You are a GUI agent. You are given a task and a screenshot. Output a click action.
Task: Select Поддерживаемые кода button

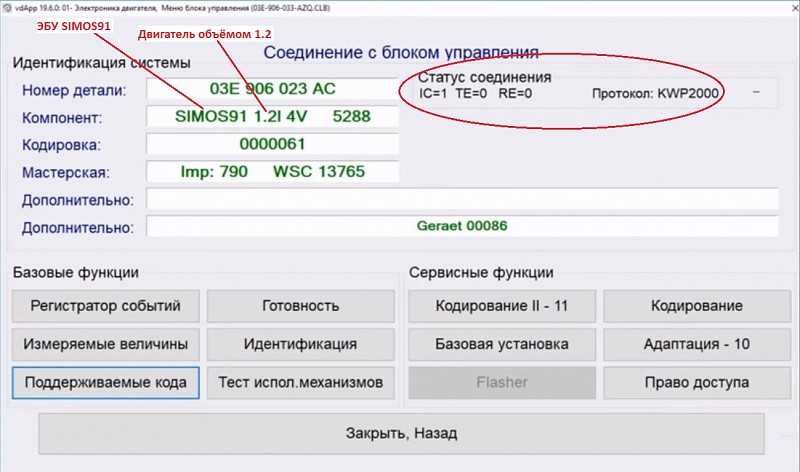click(x=105, y=382)
